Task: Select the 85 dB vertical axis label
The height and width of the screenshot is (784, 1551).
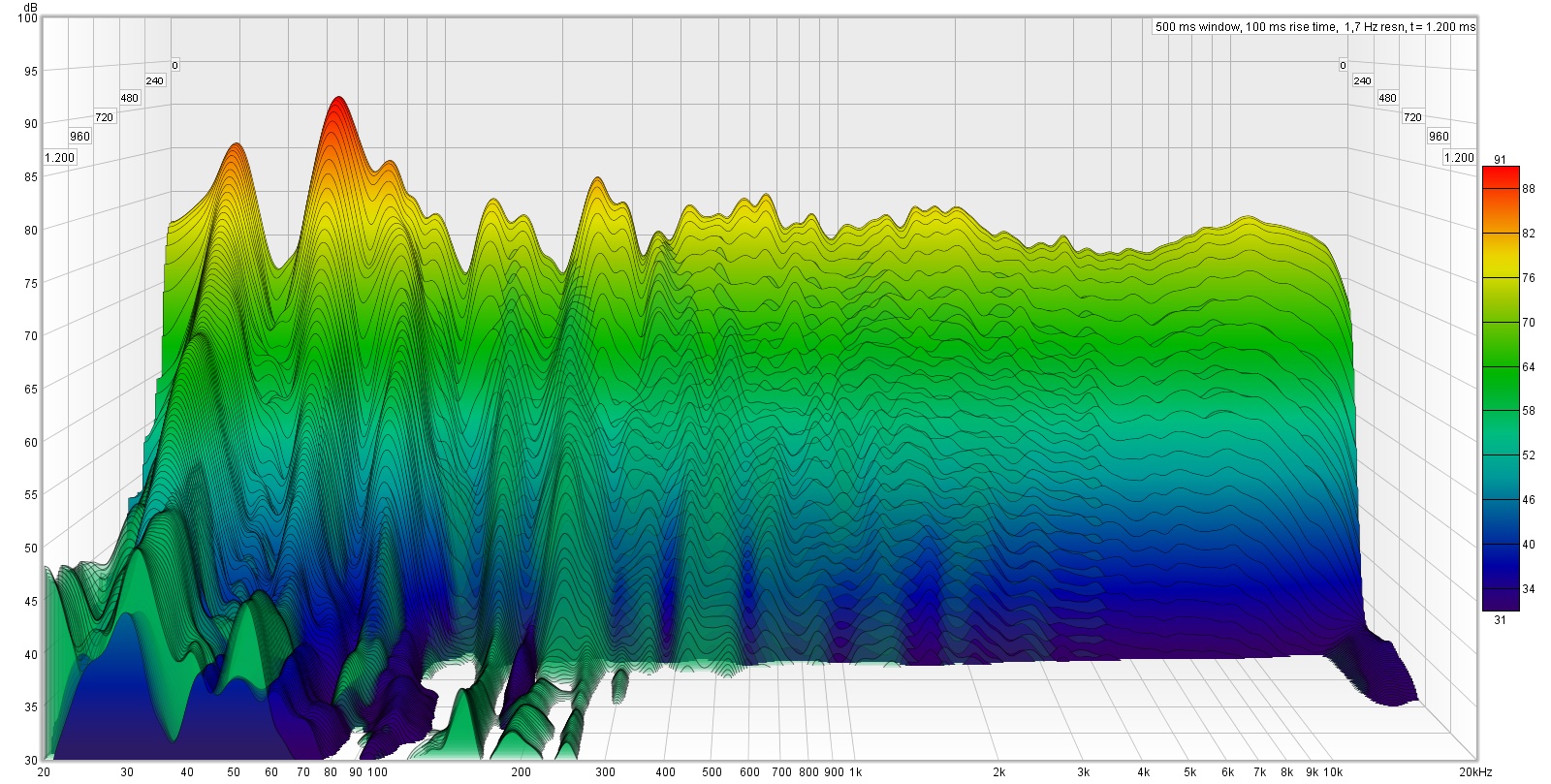Action: click(30, 176)
